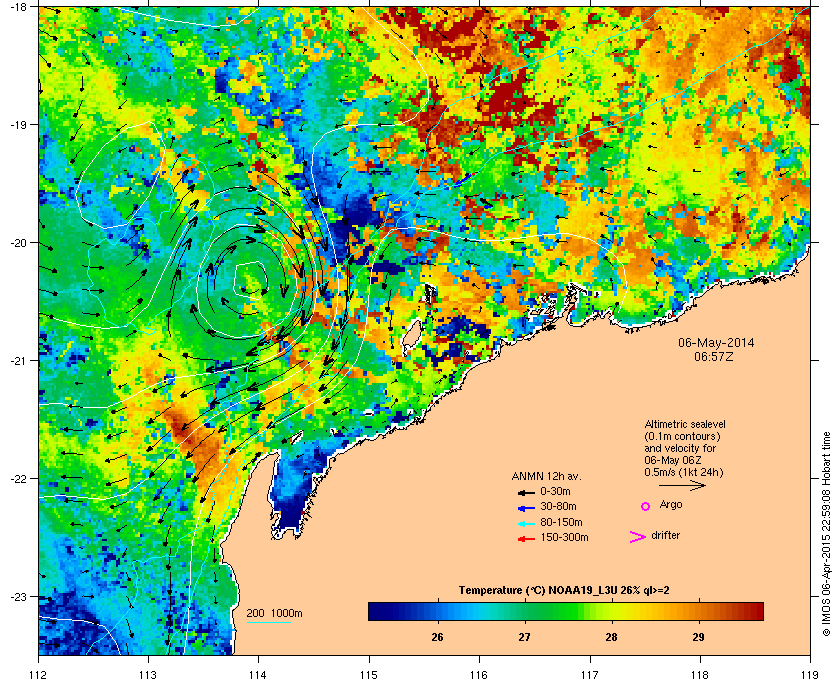Click the '0.5m/s (1kt 24h)' text
The height and width of the screenshot is (680, 840).
(x=684, y=472)
